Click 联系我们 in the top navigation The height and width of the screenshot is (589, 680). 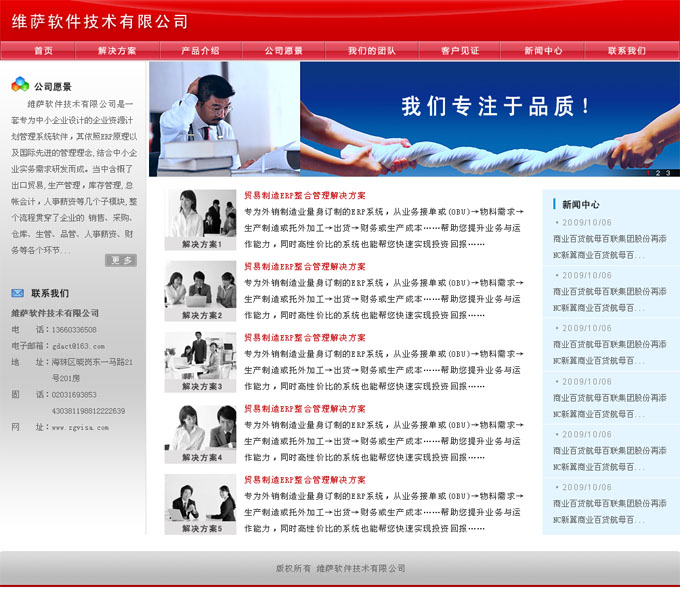pos(627,50)
